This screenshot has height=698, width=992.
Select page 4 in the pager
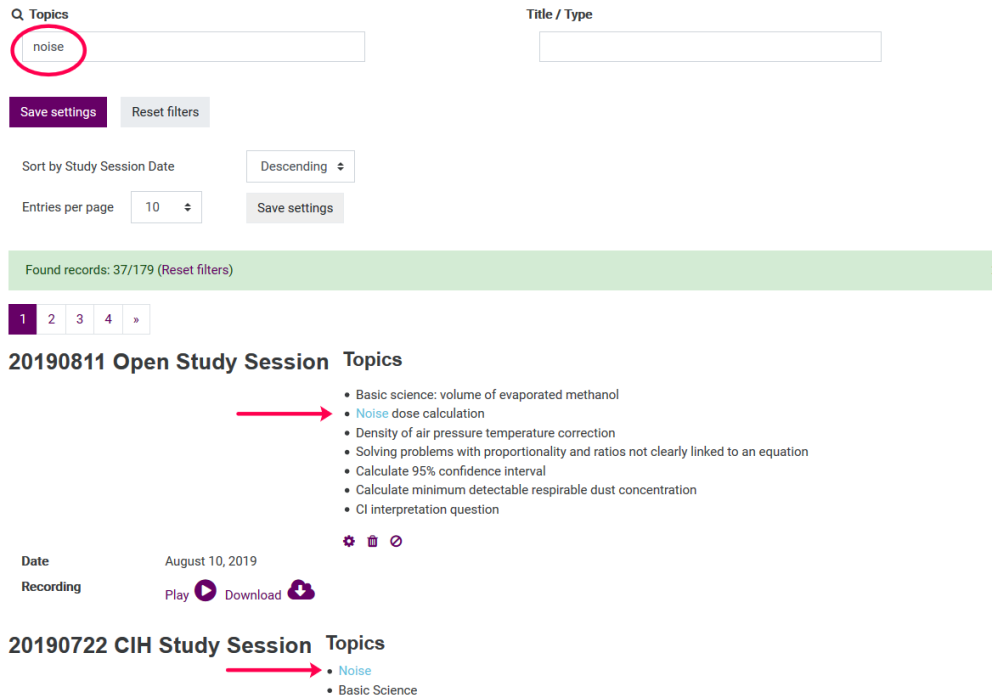[107, 318]
